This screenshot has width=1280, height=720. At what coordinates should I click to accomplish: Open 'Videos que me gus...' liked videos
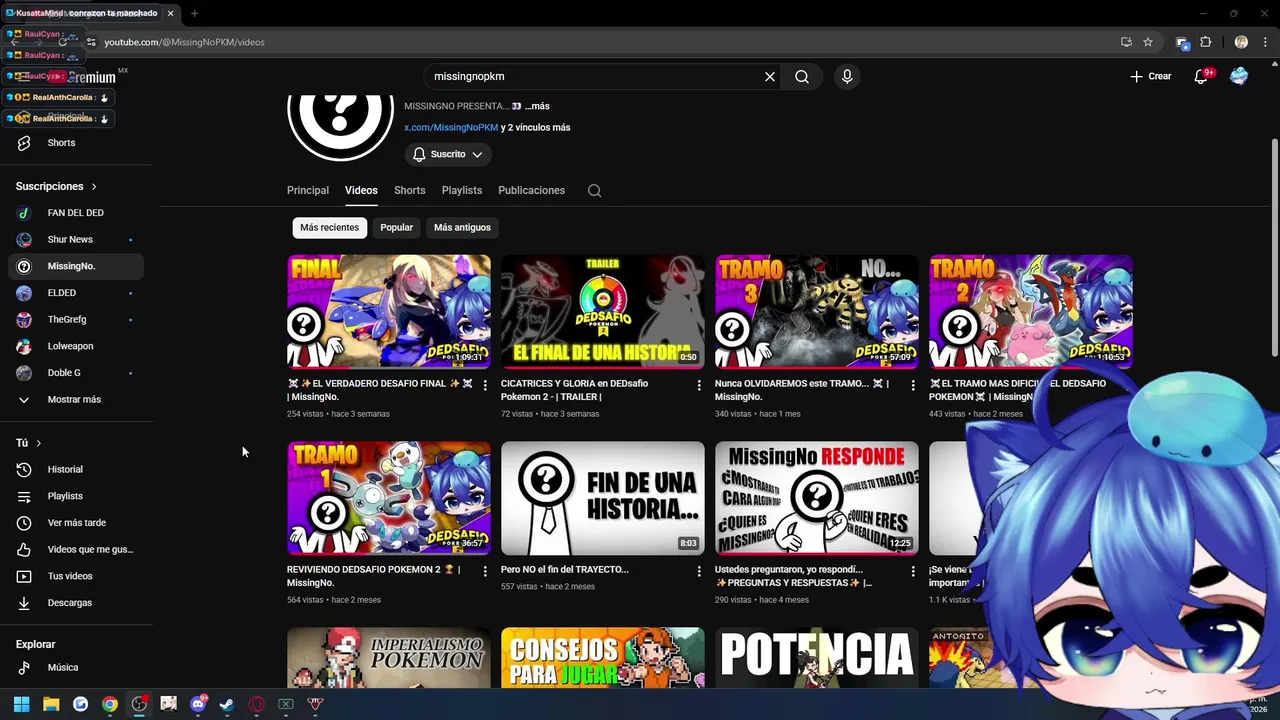76,549
